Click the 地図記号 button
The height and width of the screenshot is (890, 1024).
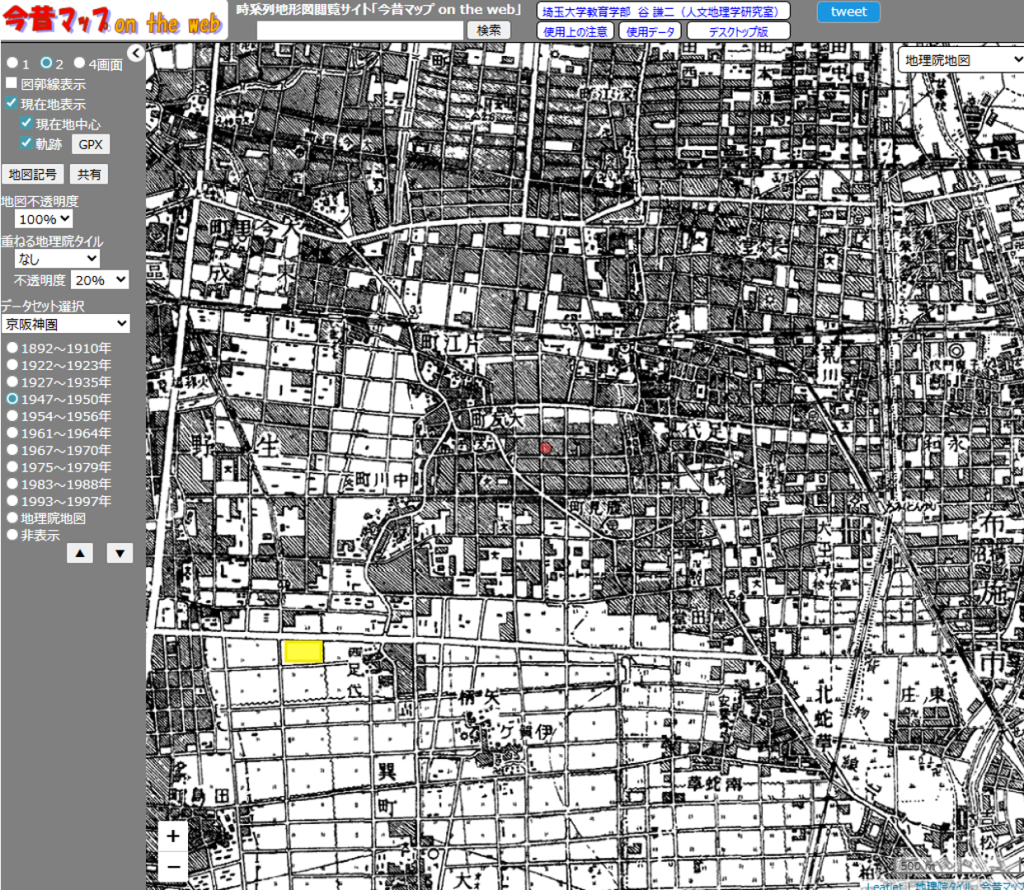[33, 174]
